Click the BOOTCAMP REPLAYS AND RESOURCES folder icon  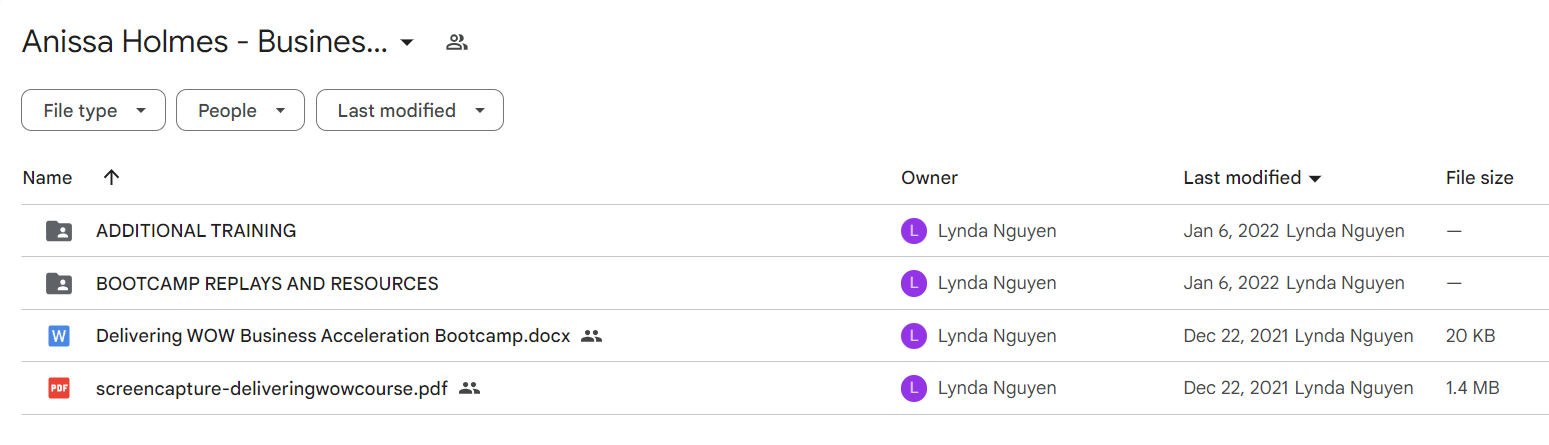[59, 284]
